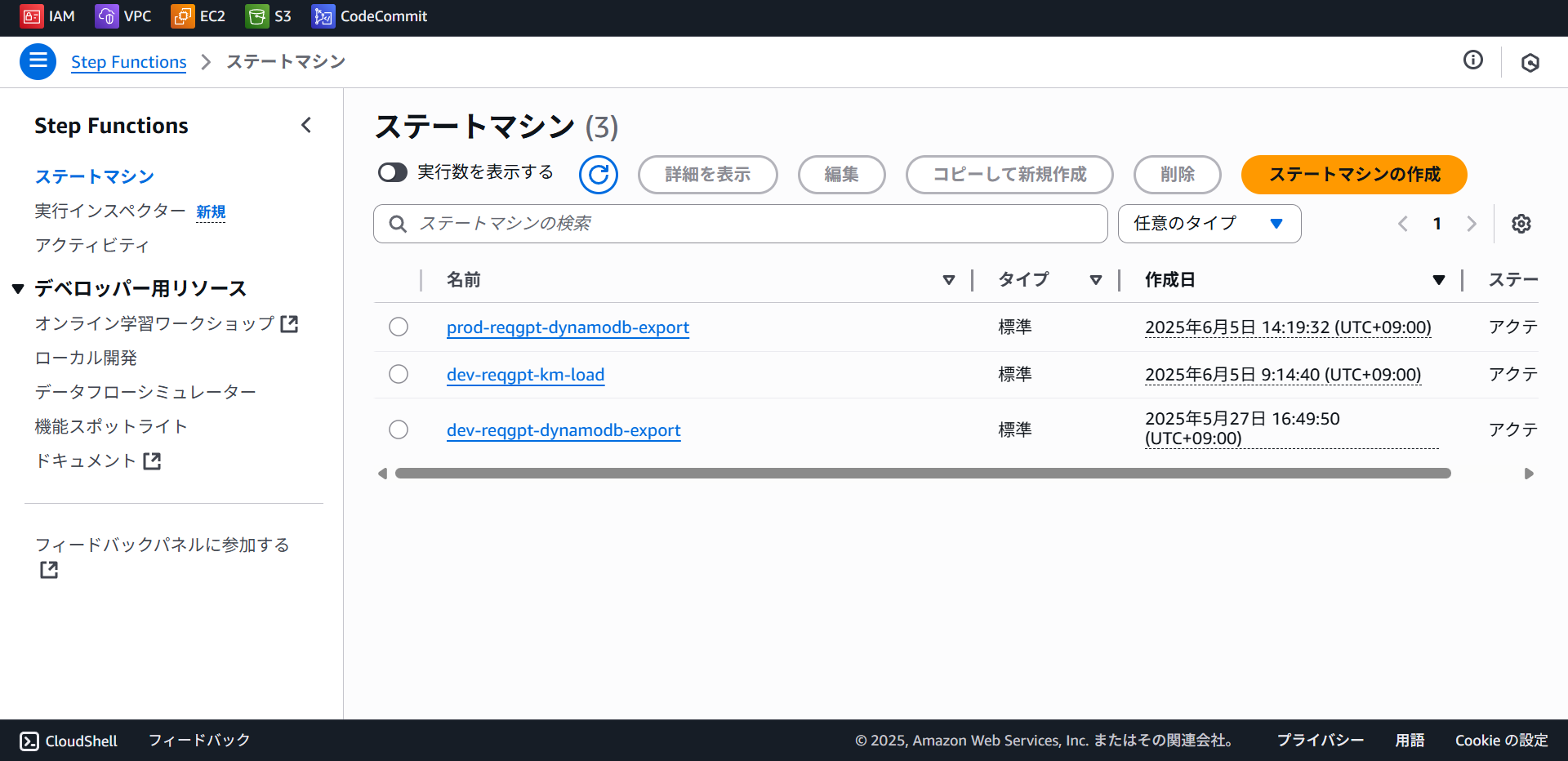
Task: Open table preferences gear icon
Action: pyautogui.click(x=1521, y=224)
